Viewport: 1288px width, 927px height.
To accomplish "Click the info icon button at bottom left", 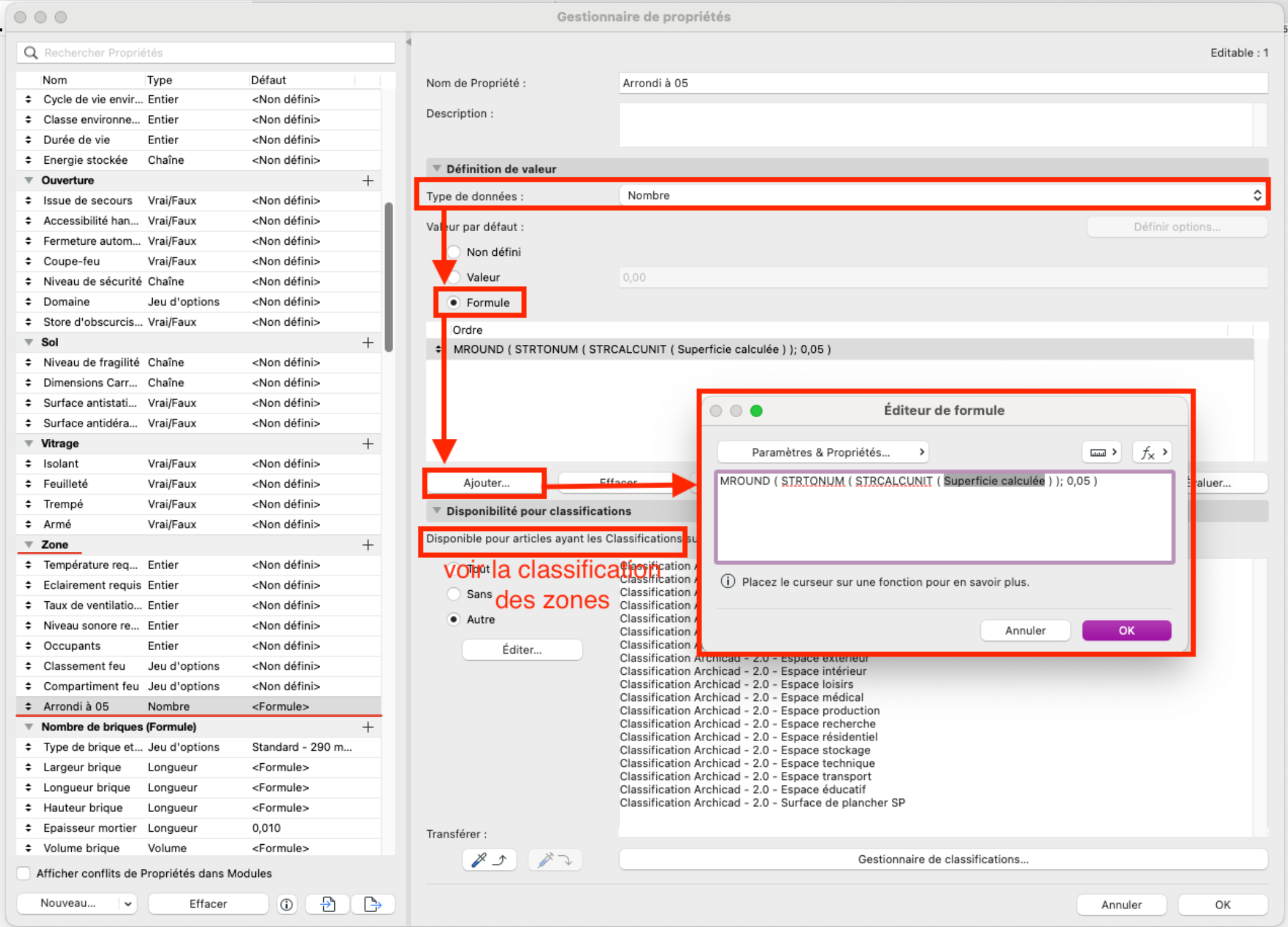I will (286, 904).
